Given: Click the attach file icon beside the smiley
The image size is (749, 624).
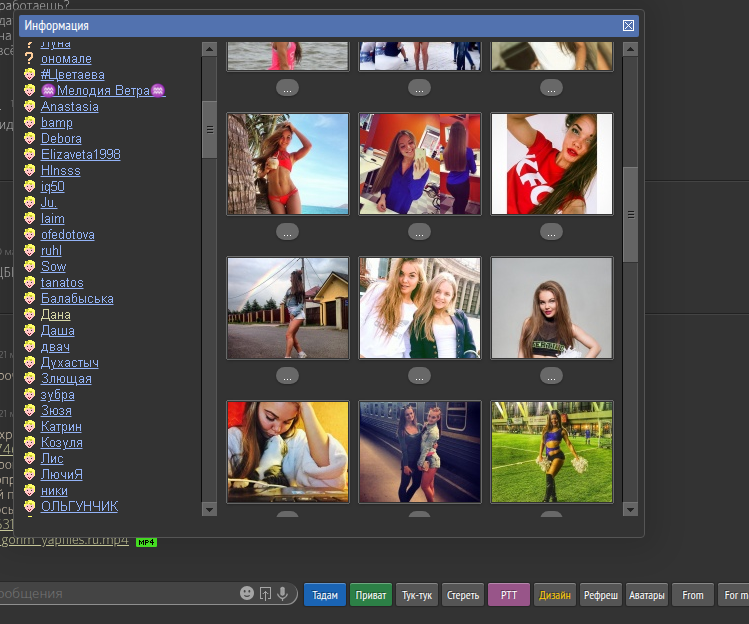Looking at the screenshot, I should pos(265,594).
